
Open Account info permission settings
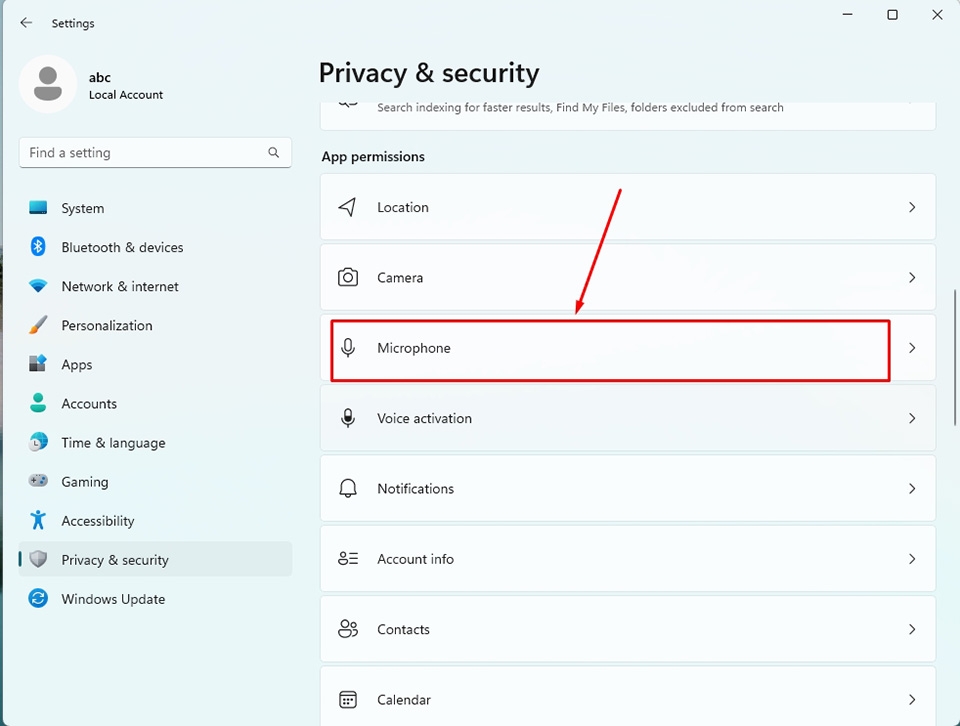pyautogui.click(x=628, y=559)
